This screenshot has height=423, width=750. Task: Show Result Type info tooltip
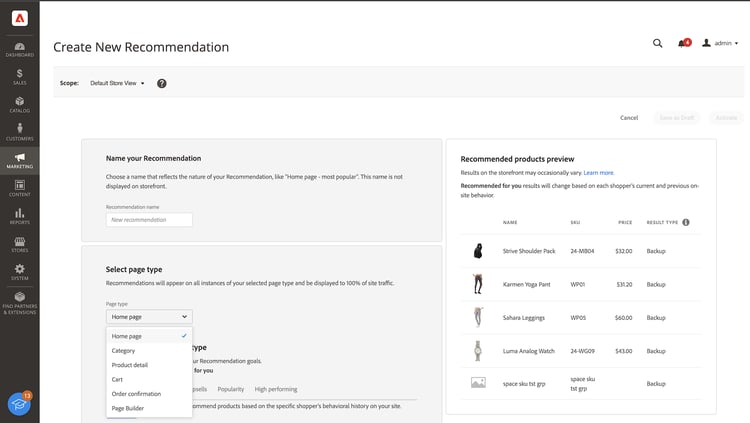pyautogui.click(x=686, y=222)
